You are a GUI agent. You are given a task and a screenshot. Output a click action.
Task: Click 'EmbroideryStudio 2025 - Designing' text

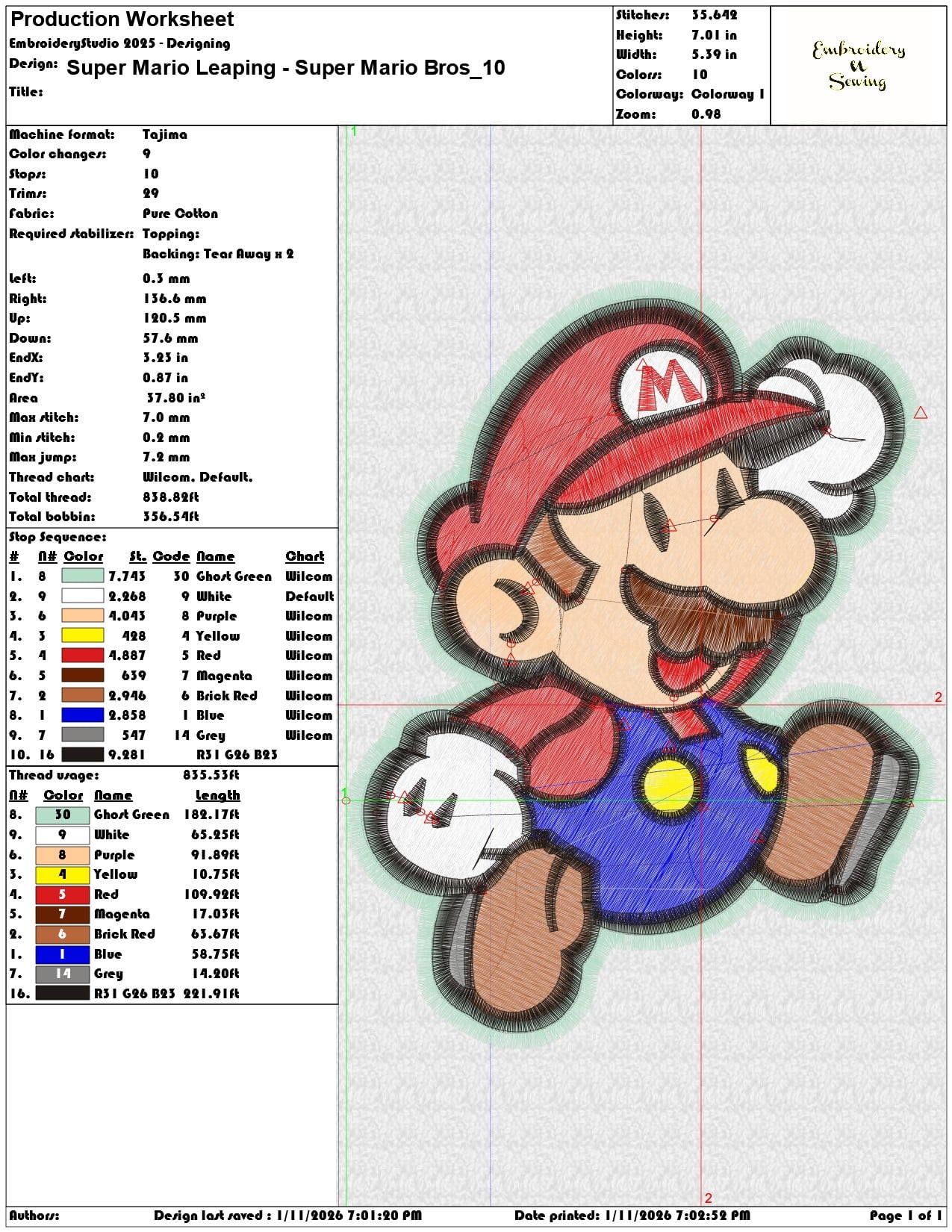119,43
